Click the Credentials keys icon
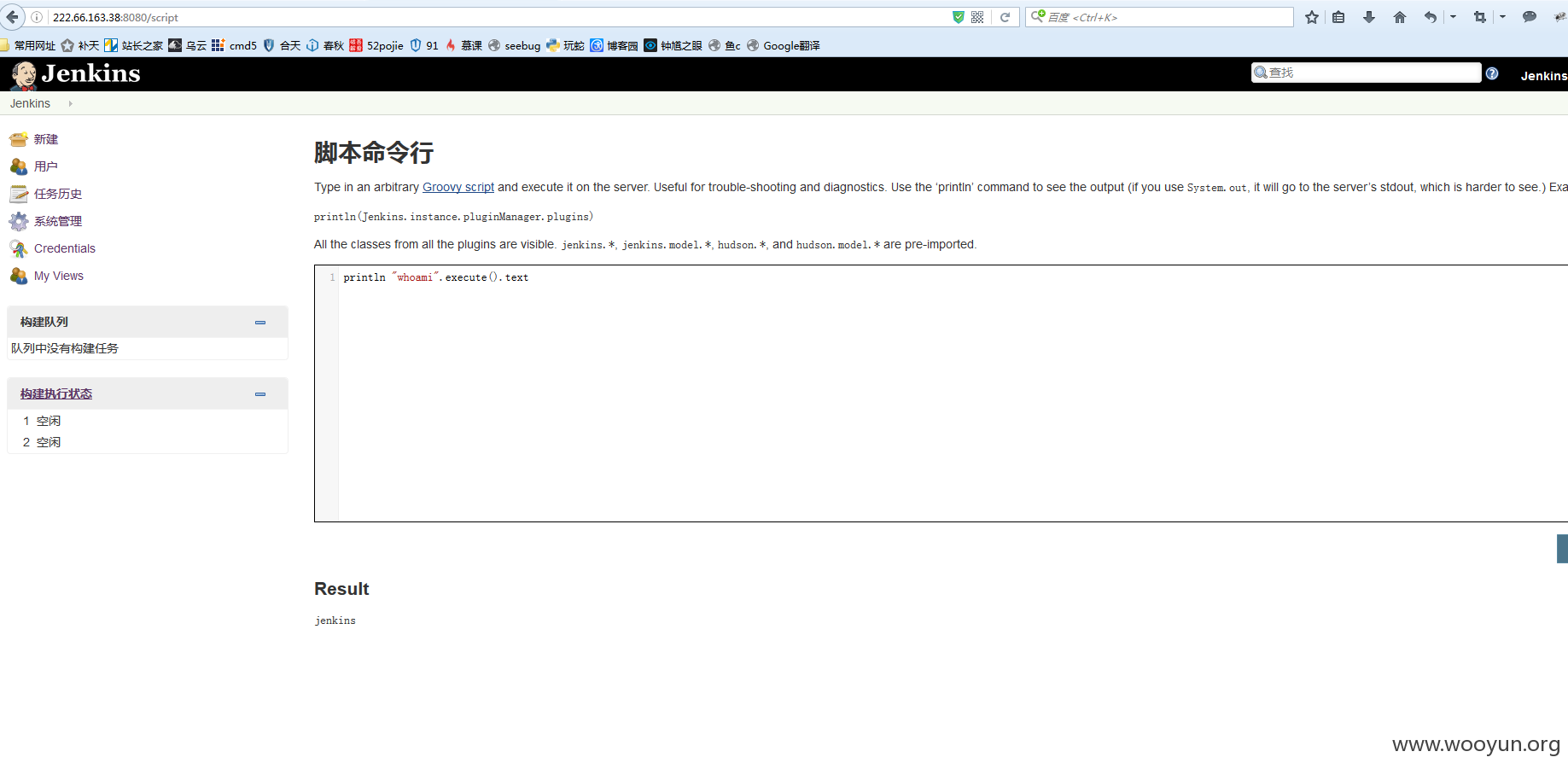This screenshot has height=769, width=1568. point(19,248)
